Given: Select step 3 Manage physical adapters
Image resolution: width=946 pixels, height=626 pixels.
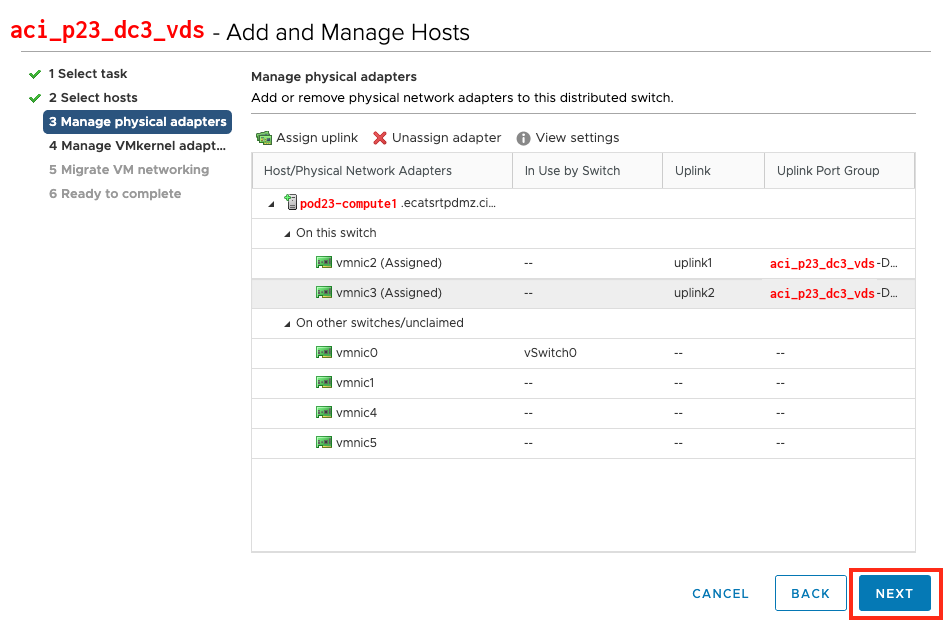Looking at the screenshot, I should tap(138, 122).
